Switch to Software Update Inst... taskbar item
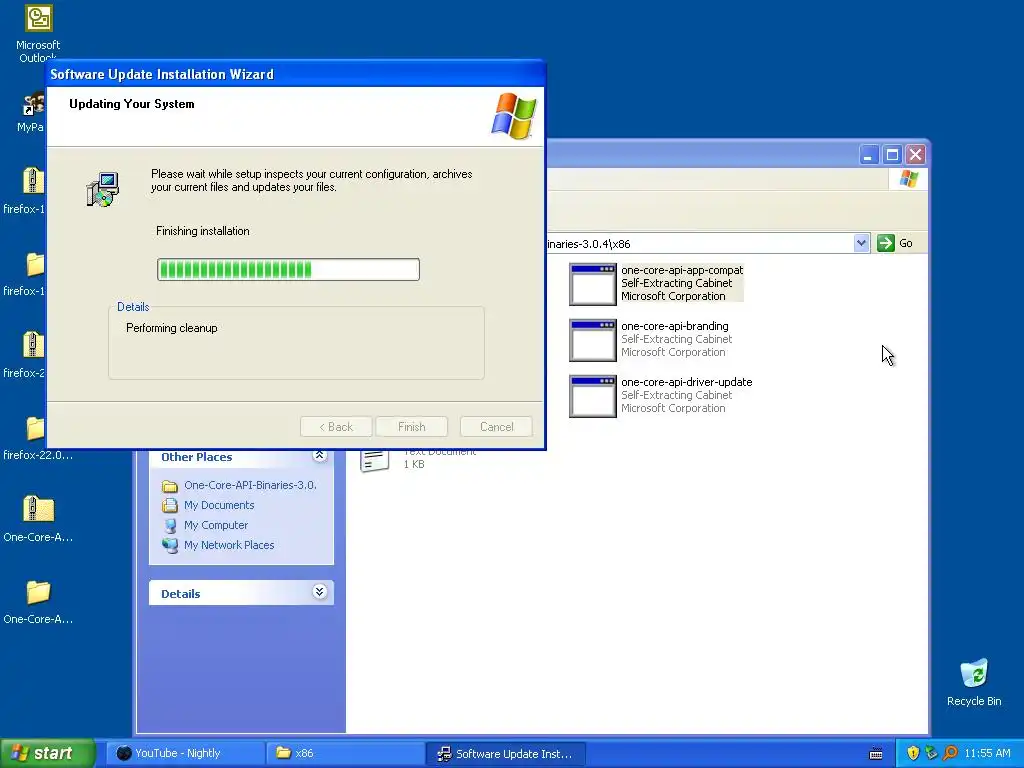Image resolution: width=1024 pixels, height=768 pixels. pos(505,753)
